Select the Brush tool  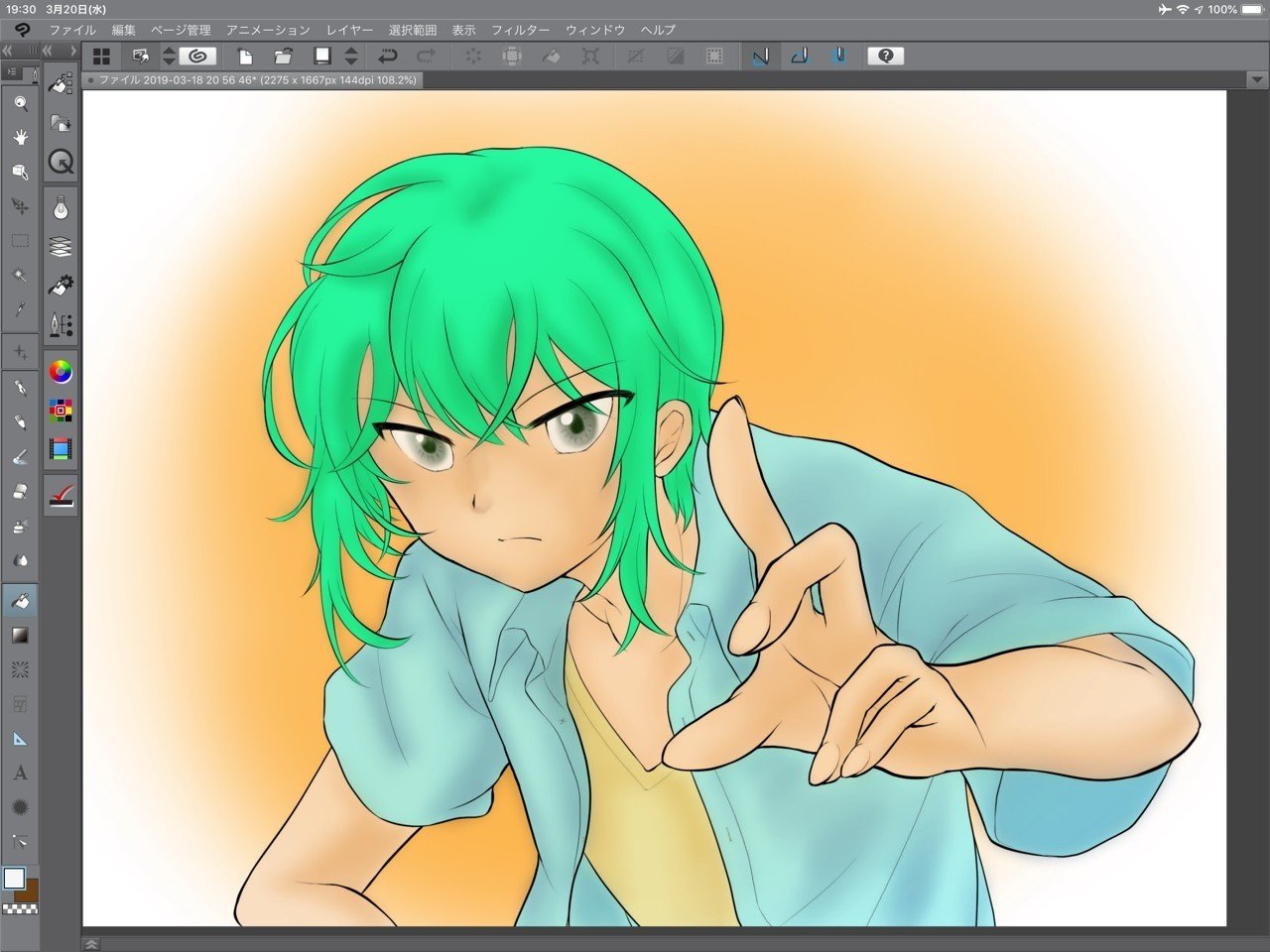click(19, 457)
